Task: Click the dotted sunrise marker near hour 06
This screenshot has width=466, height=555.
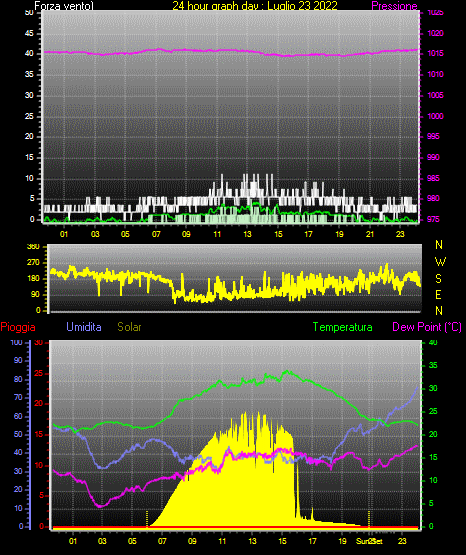Action: [x=147, y=519]
